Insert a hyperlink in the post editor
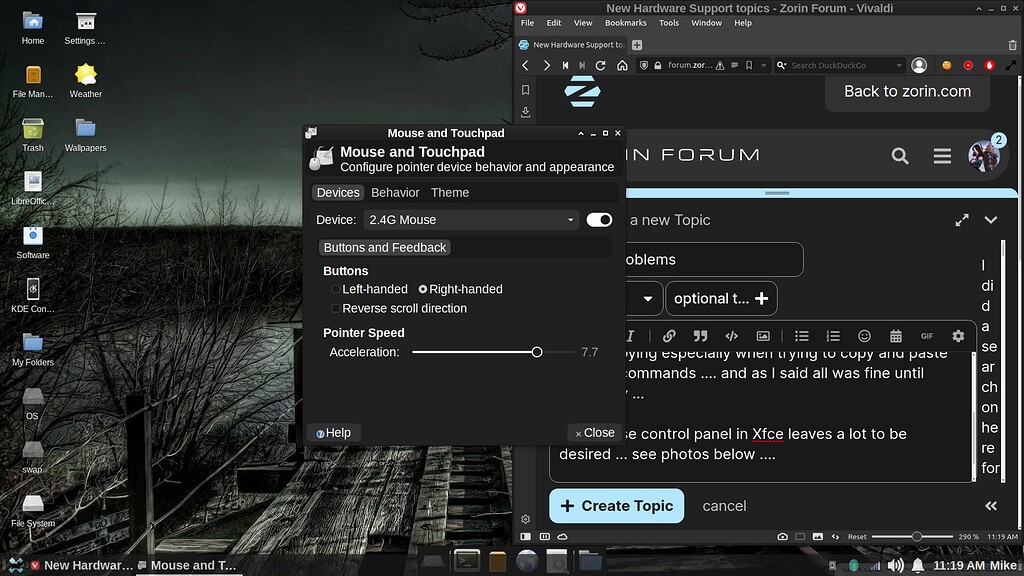1024x576 pixels. point(669,336)
